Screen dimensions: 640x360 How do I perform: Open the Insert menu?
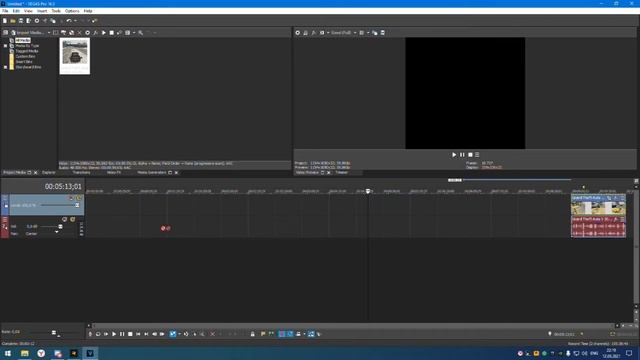click(42, 11)
